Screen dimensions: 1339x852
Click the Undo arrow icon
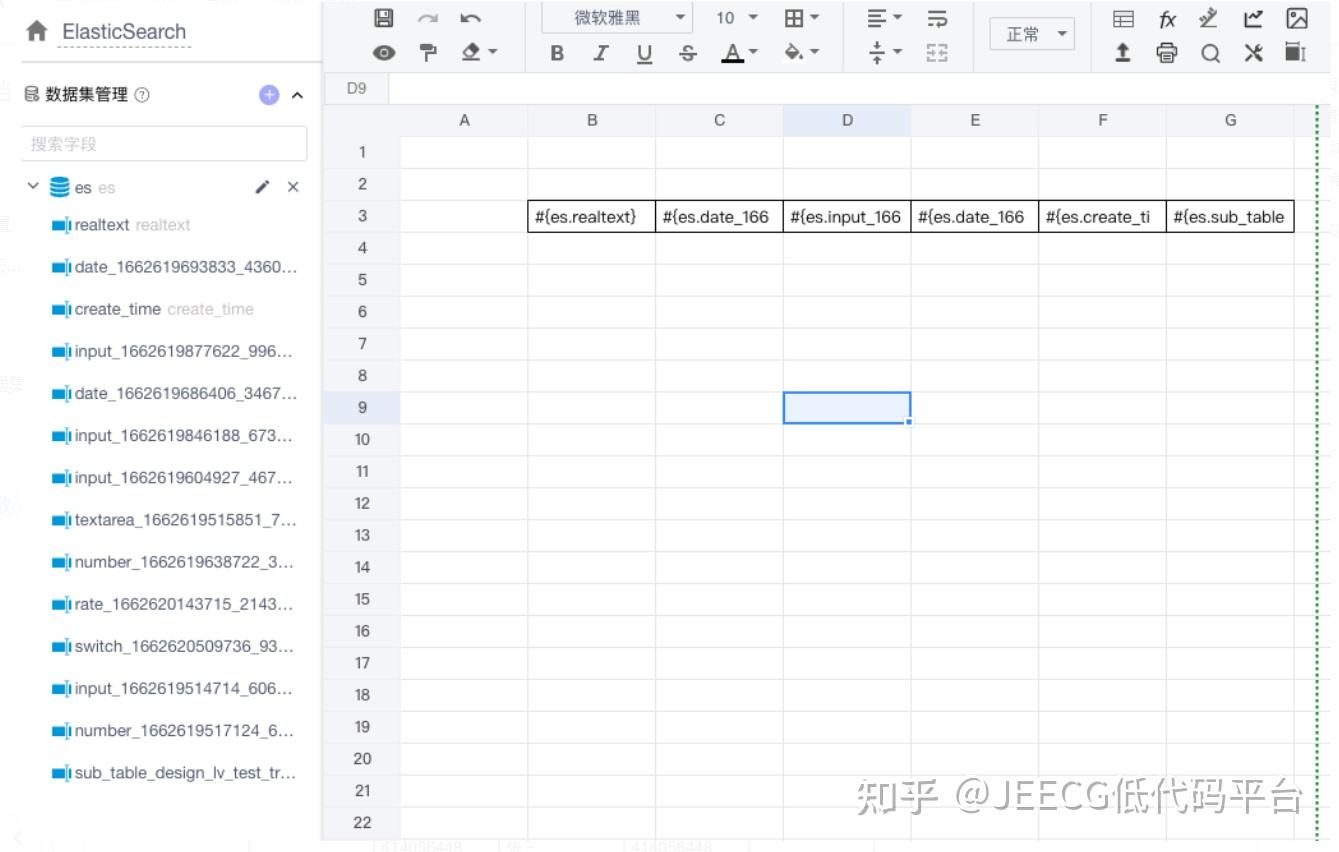(x=470, y=18)
